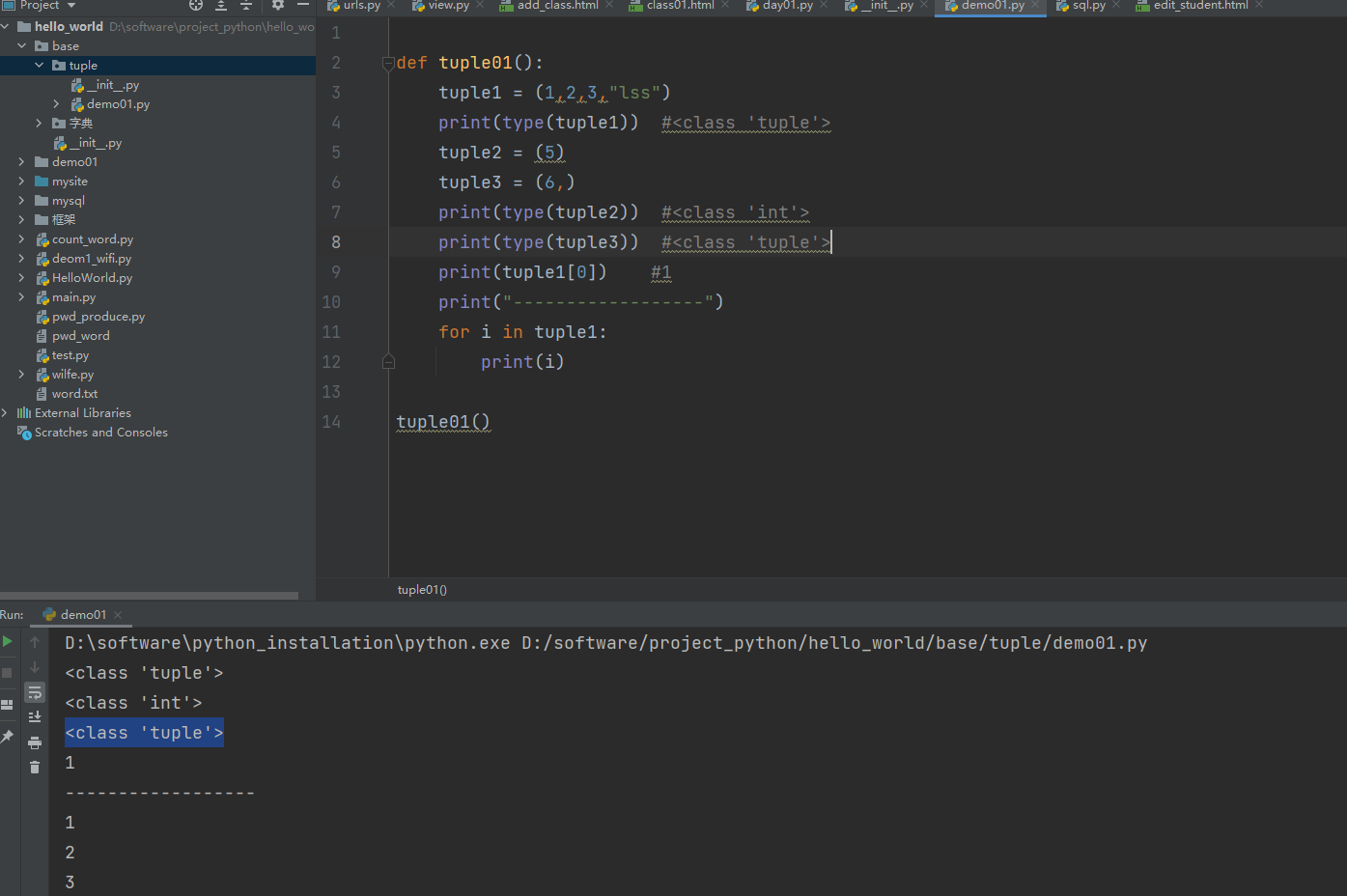Click Down the Stack Trace arrow

point(35,667)
